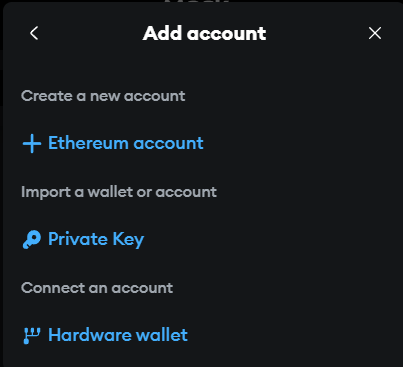Click the Connect an account heading
The image size is (403, 367).
97,288
